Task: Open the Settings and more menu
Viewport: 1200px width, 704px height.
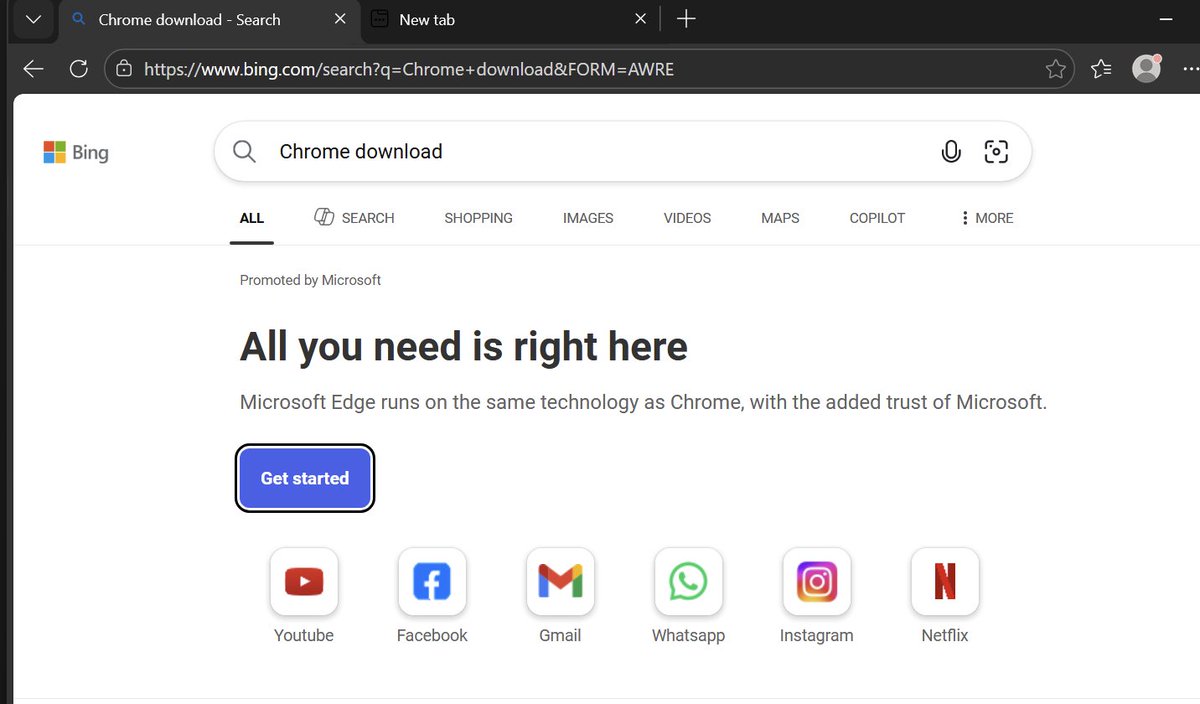Action: pyautogui.click(x=1189, y=69)
